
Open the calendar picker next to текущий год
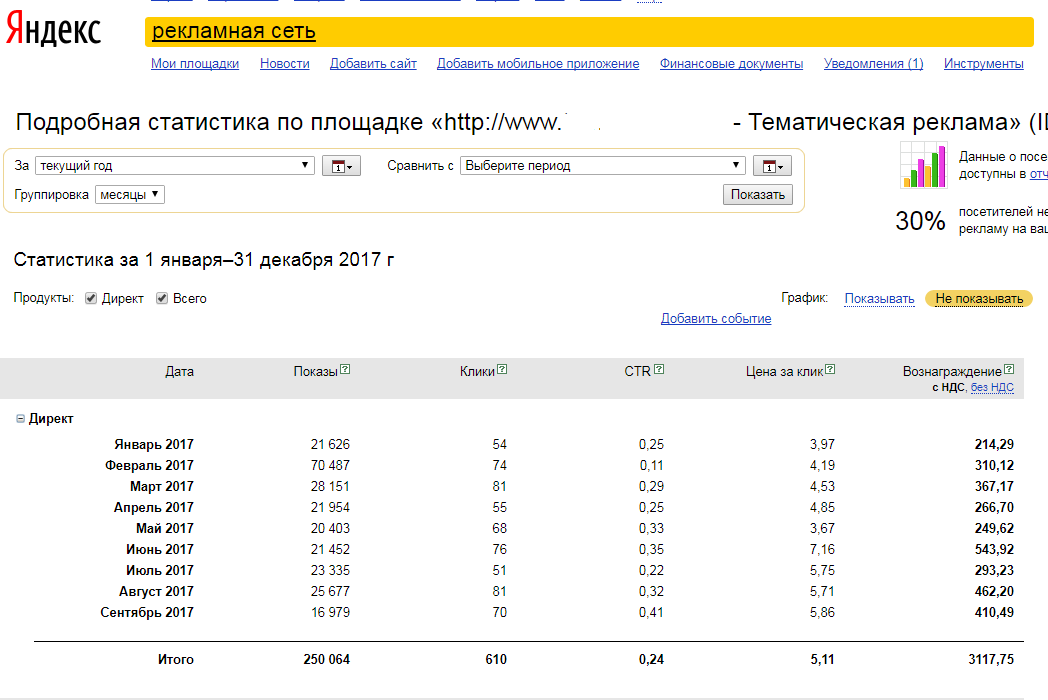(341, 166)
